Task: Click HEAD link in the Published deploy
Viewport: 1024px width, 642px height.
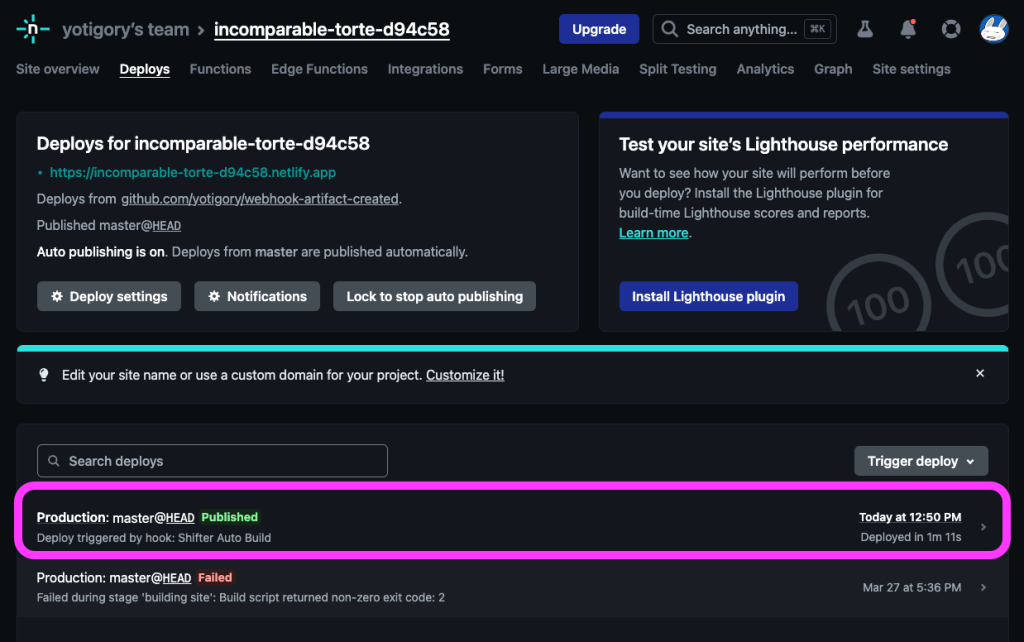Action: click(180, 518)
